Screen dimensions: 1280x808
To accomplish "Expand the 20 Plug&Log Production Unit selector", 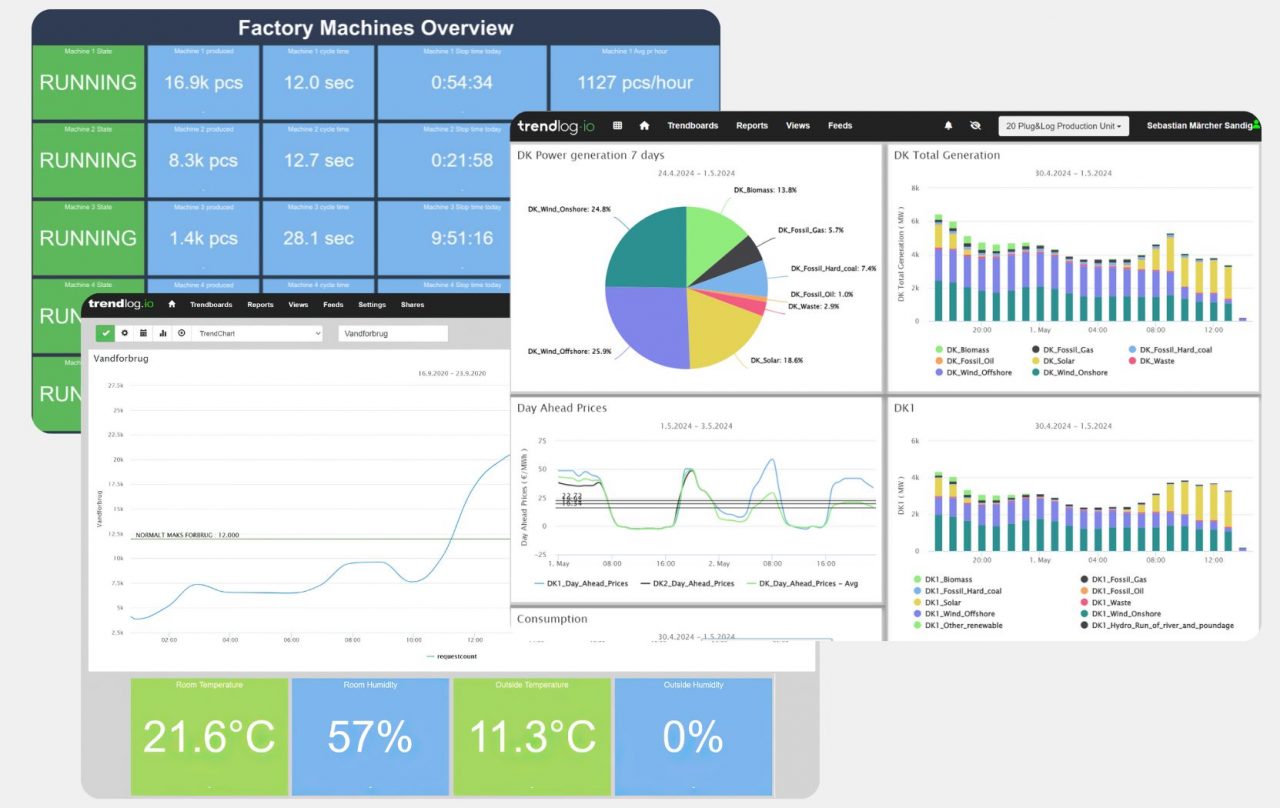I will pos(1063,126).
